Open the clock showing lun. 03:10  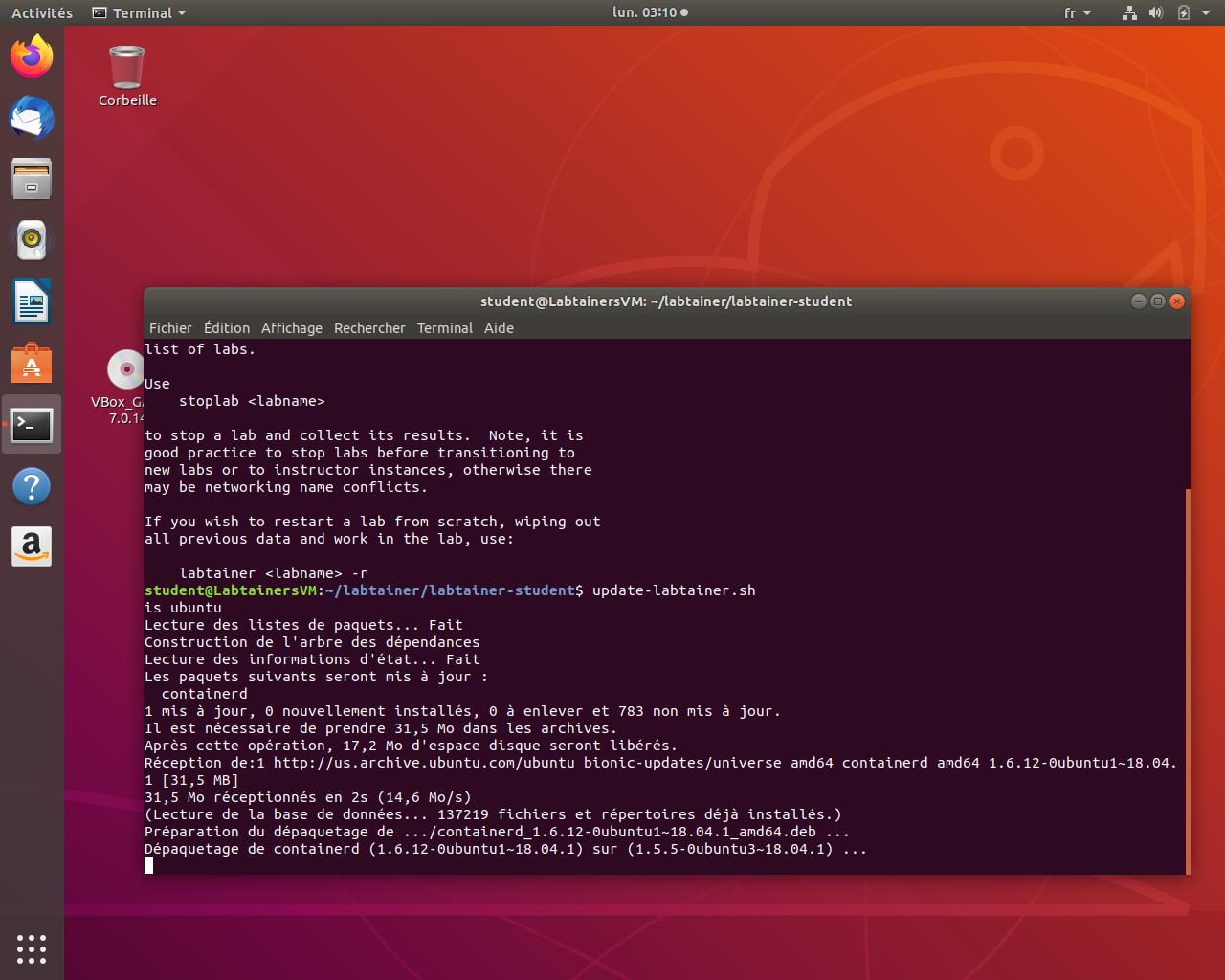(650, 13)
